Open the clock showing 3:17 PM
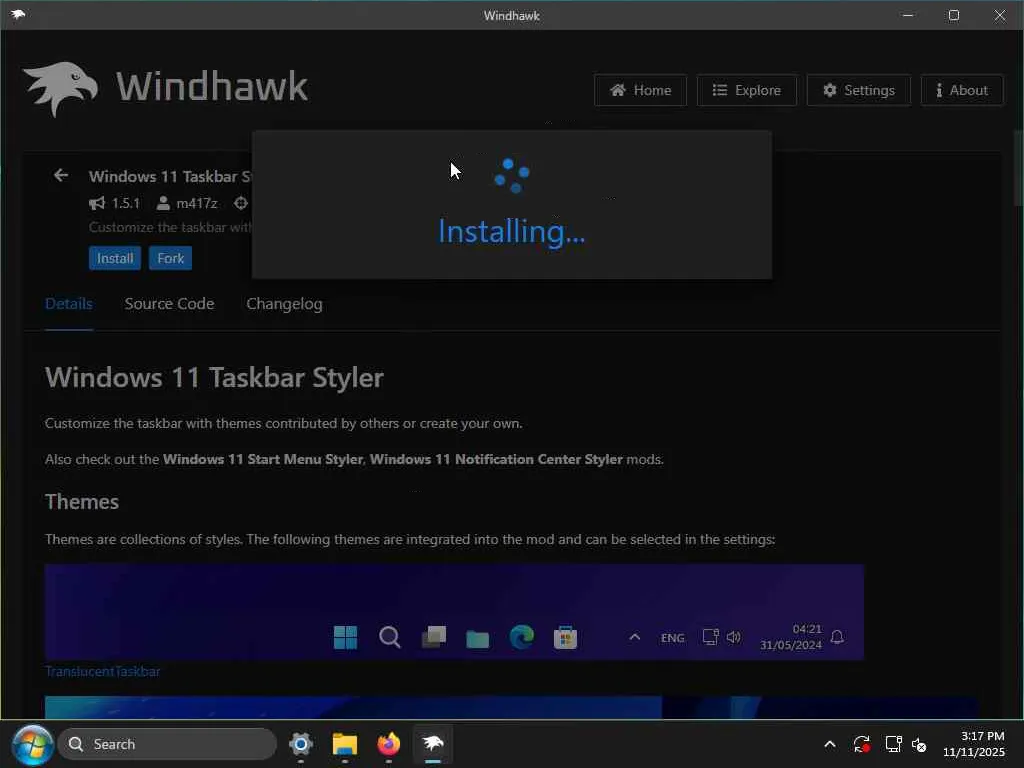This screenshot has width=1024, height=768. click(x=974, y=744)
